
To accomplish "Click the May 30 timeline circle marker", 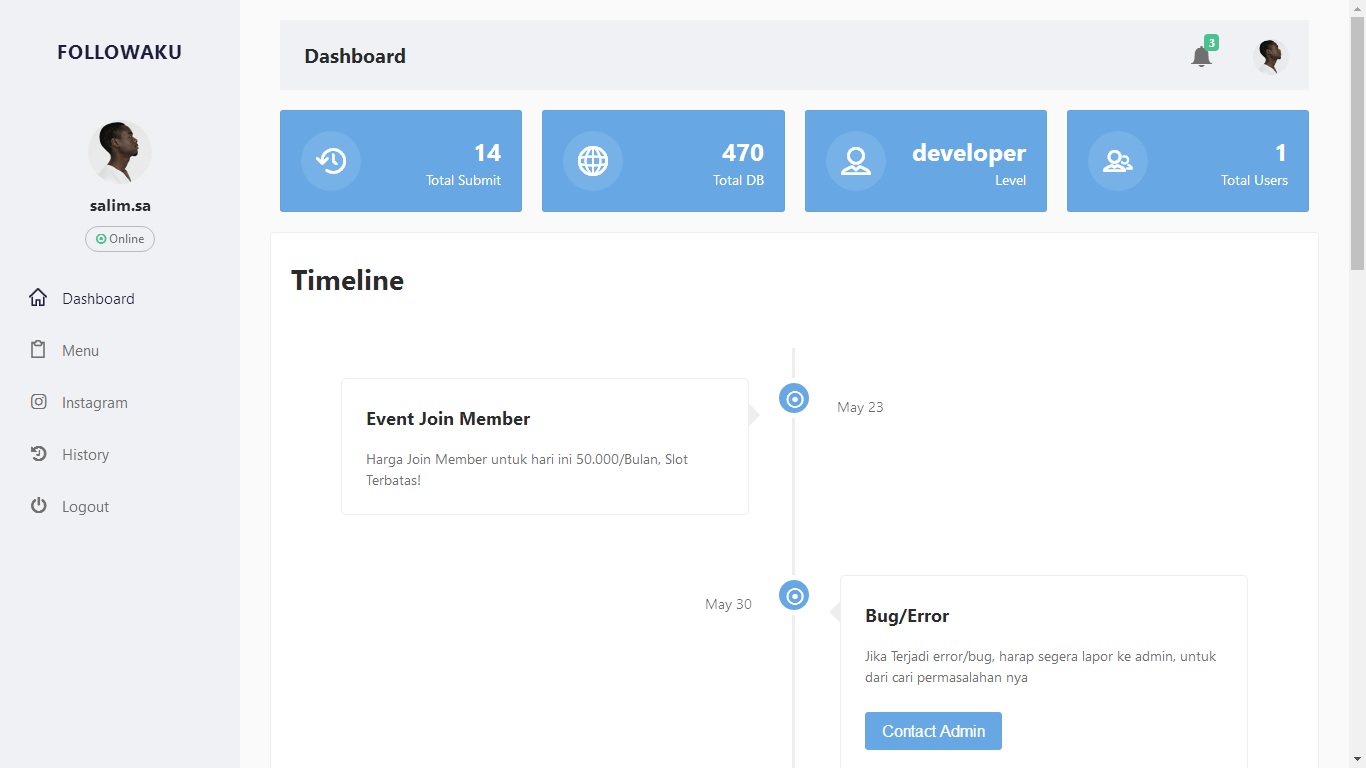I will [x=793, y=594].
